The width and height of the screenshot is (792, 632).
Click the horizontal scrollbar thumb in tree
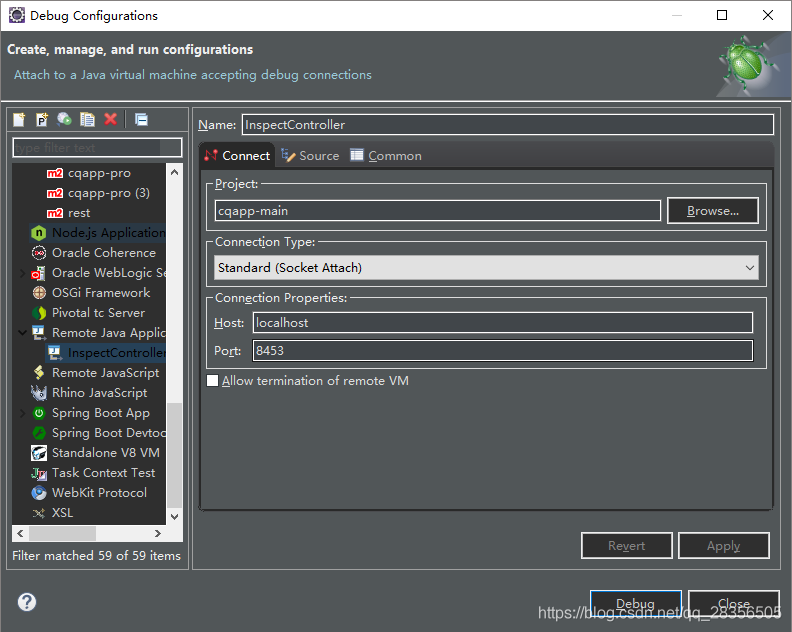tap(63, 533)
